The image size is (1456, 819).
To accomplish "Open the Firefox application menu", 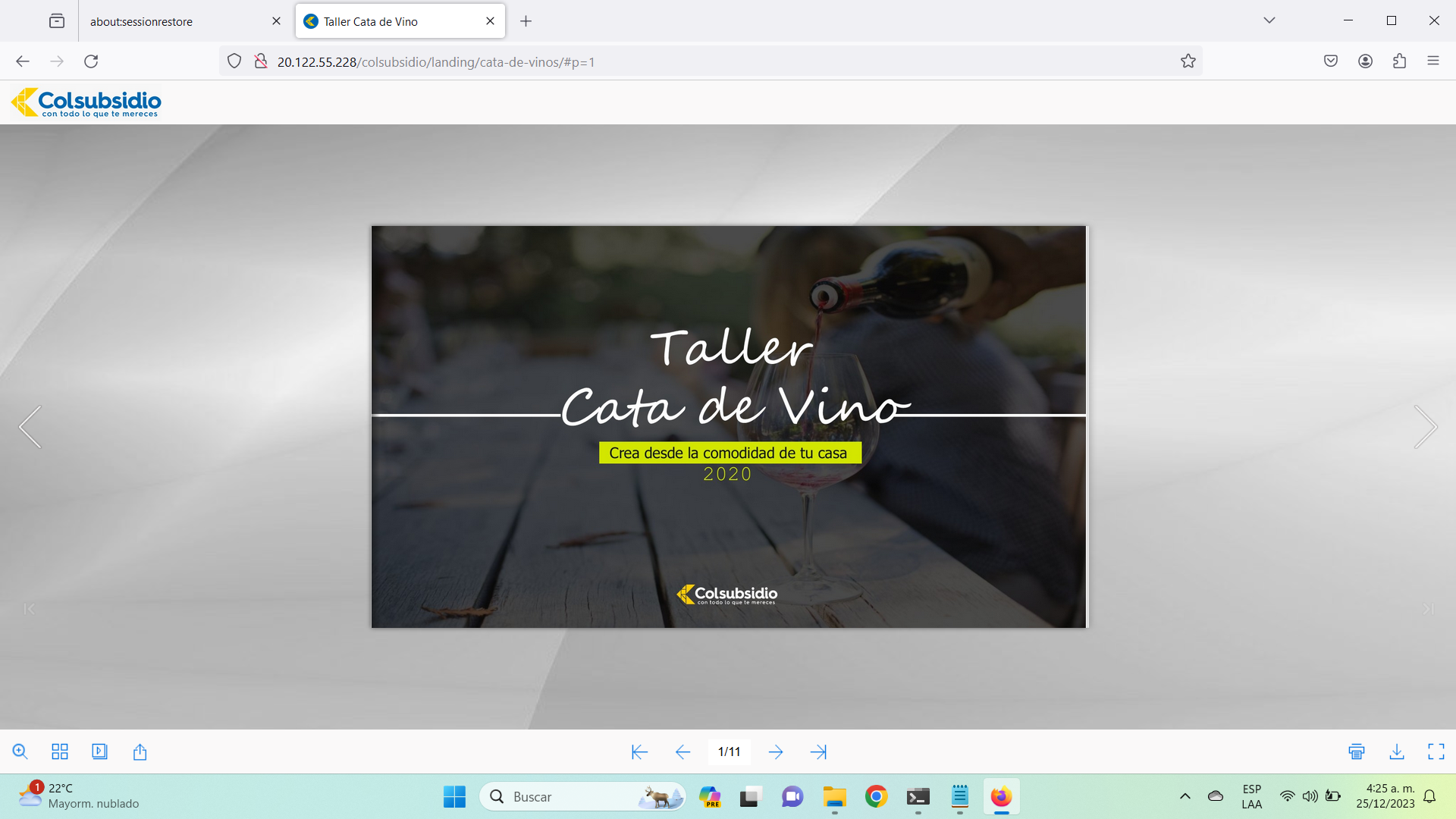I will [x=1432, y=61].
